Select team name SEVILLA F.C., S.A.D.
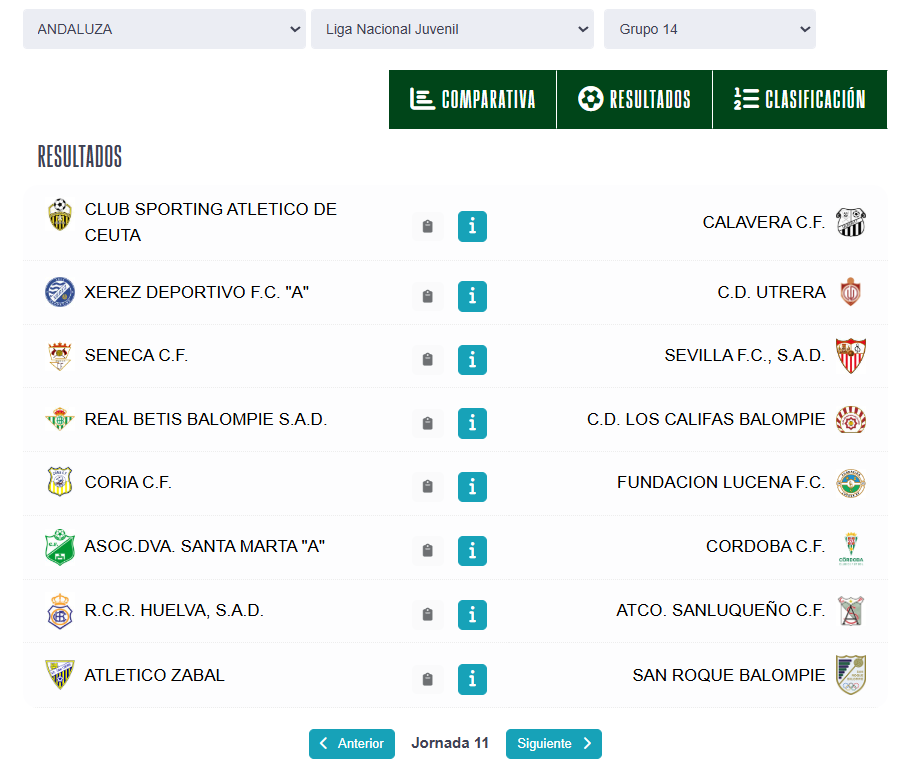Screen dimensions: 900x769 pyautogui.click(x=745, y=355)
